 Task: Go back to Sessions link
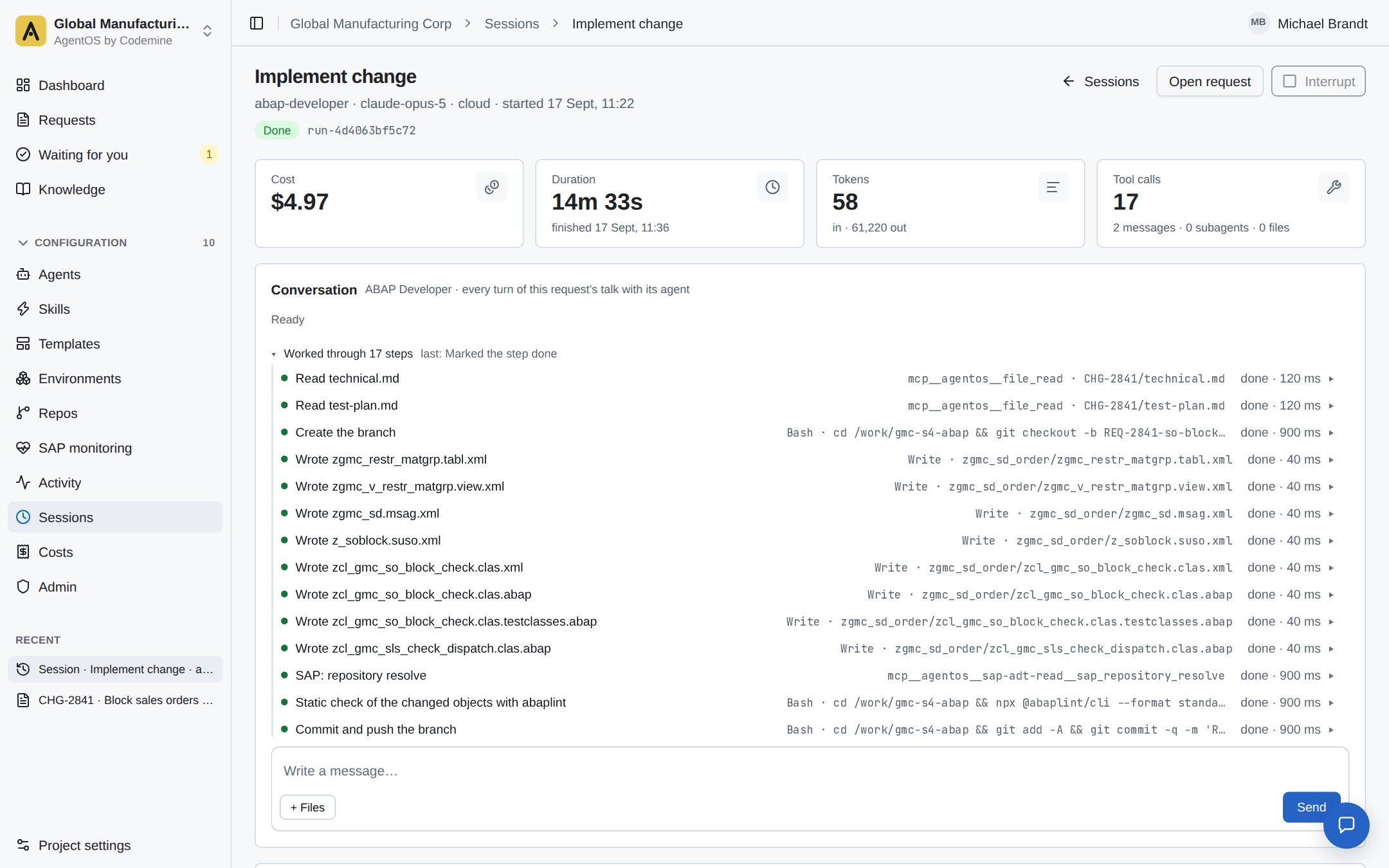point(1100,82)
